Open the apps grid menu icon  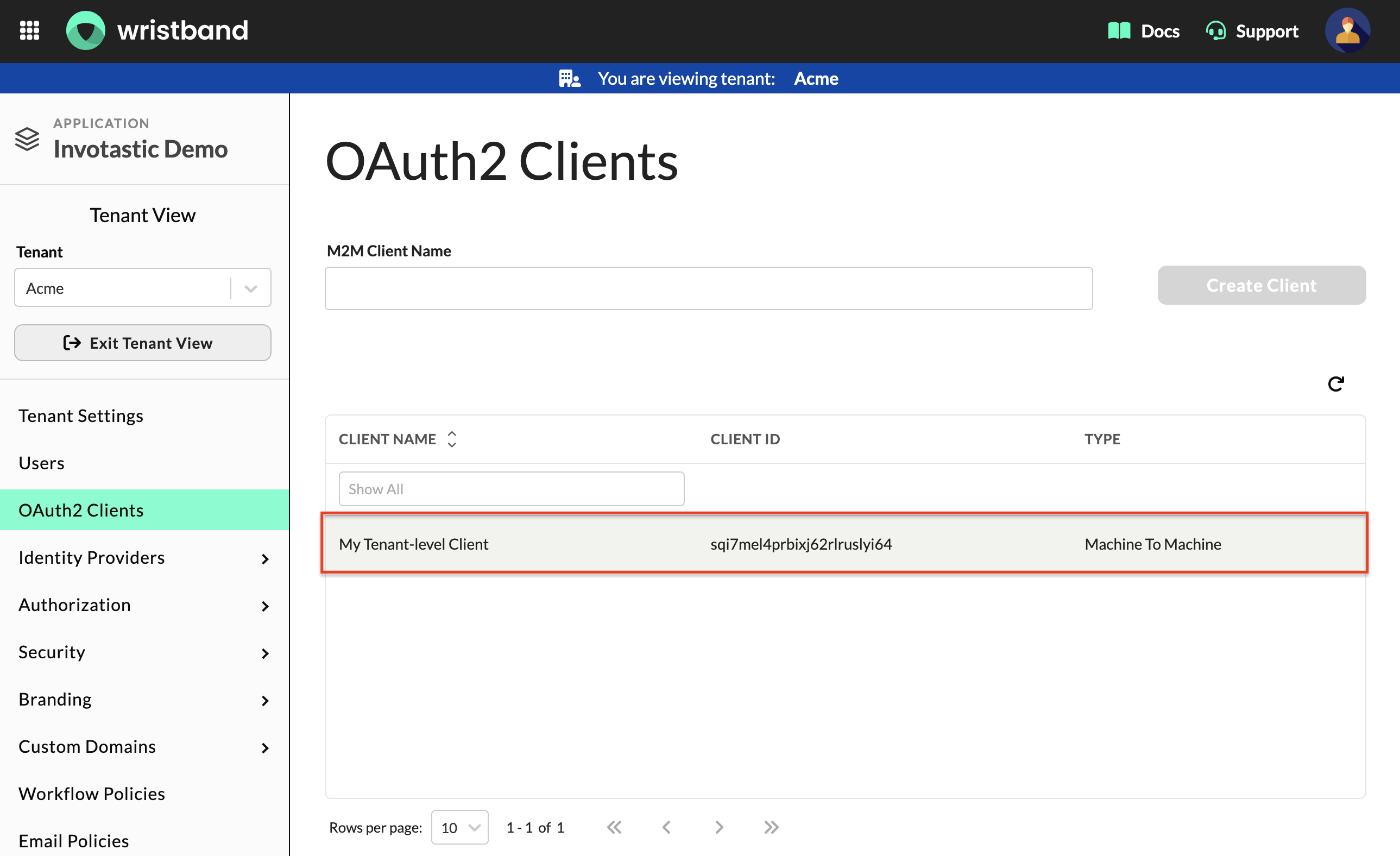click(29, 31)
